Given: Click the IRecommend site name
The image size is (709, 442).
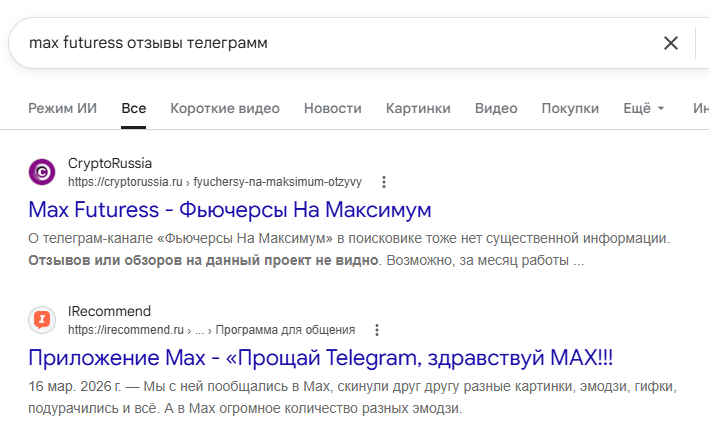Looking at the screenshot, I should tap(109, 311).
